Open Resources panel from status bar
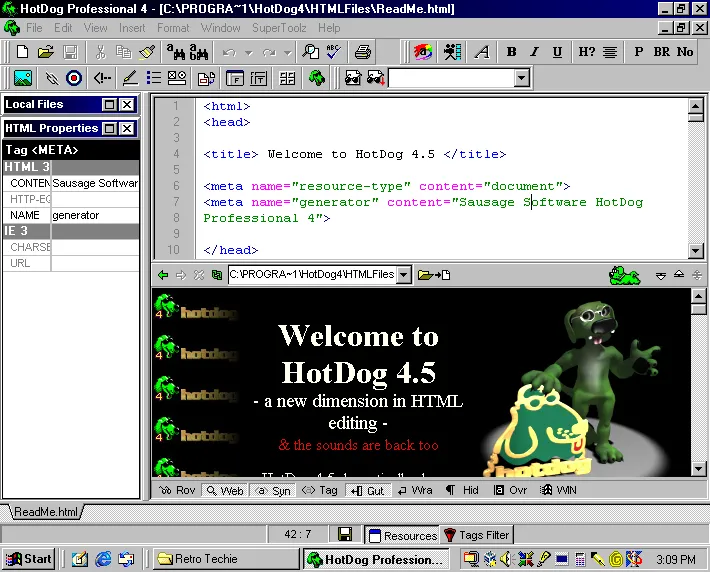 403,535
